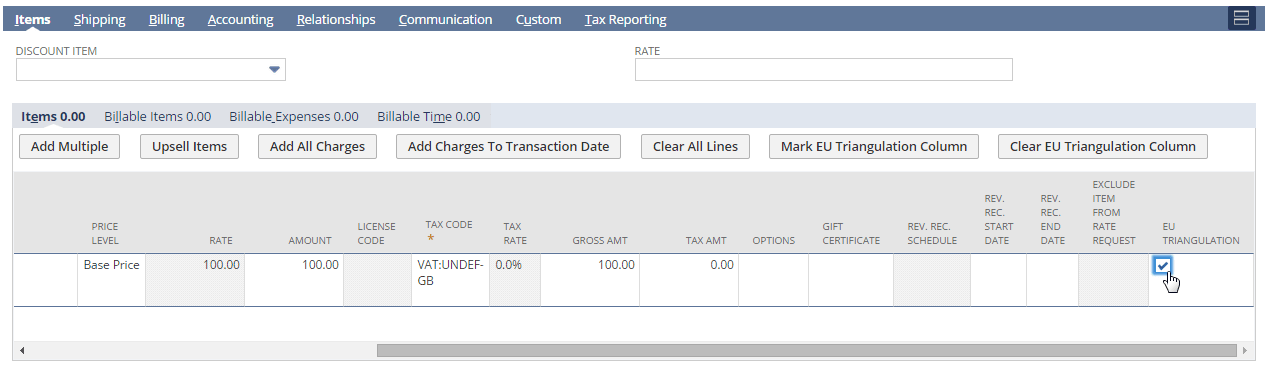
Task: Click the Upsell Items button
Action: [189, 146]
